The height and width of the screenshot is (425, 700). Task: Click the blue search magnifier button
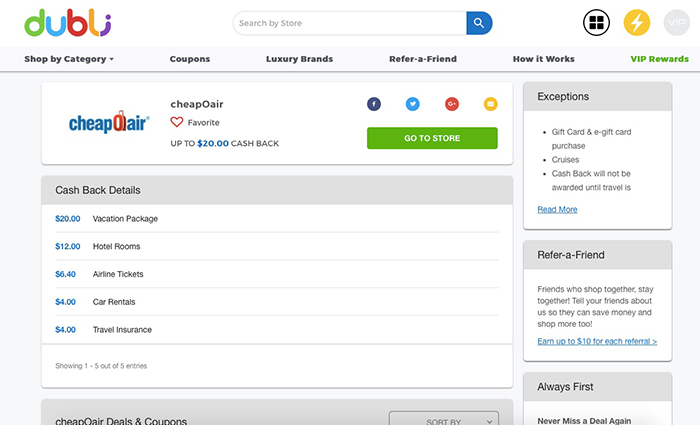479,23
